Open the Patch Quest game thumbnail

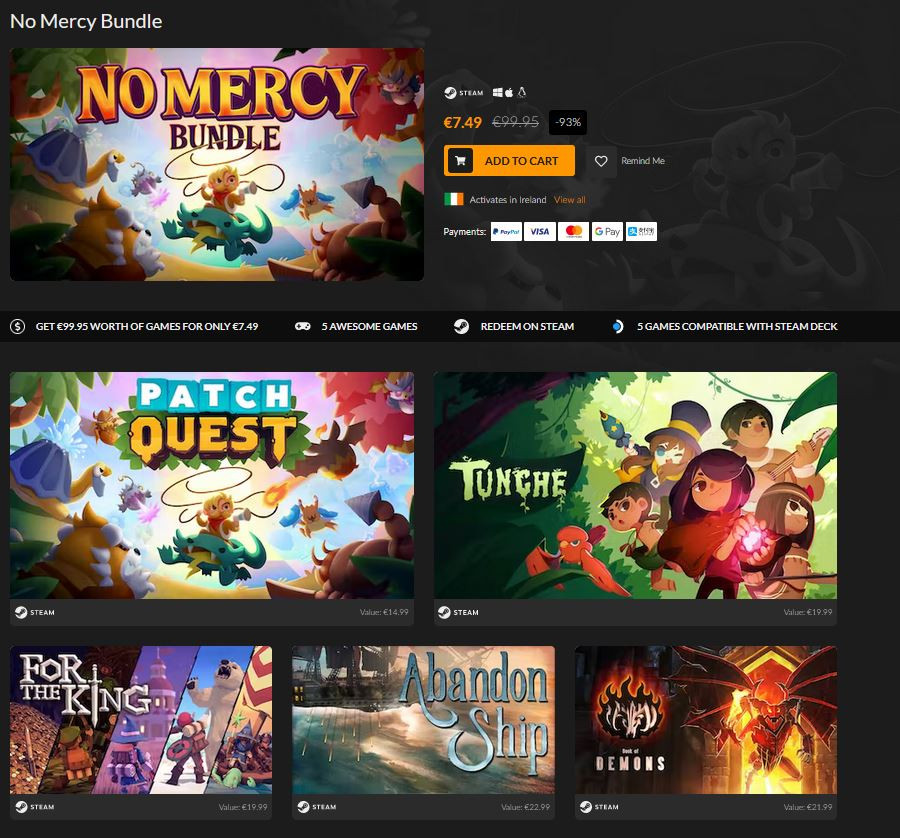click(x=212, y=486)
